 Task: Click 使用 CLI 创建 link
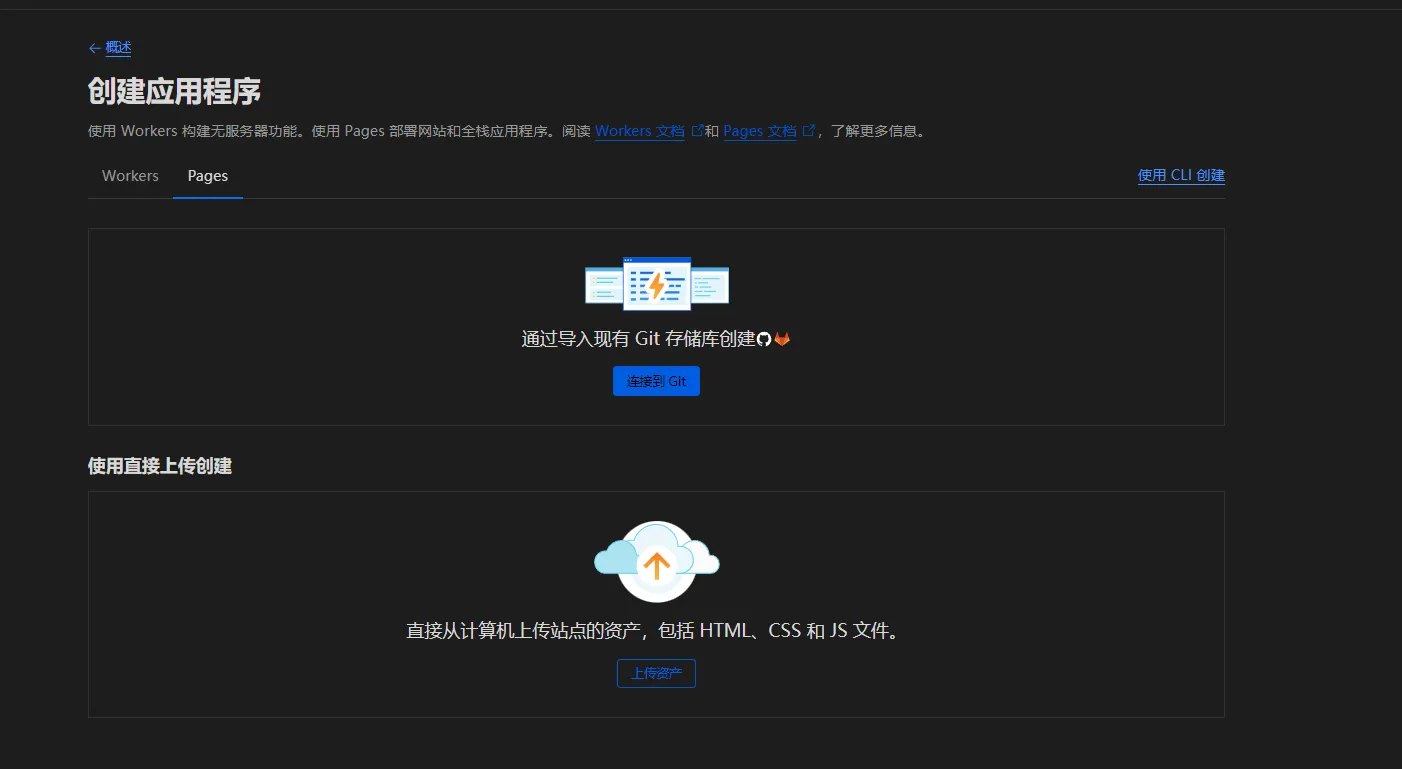(x=1181, y=175)
